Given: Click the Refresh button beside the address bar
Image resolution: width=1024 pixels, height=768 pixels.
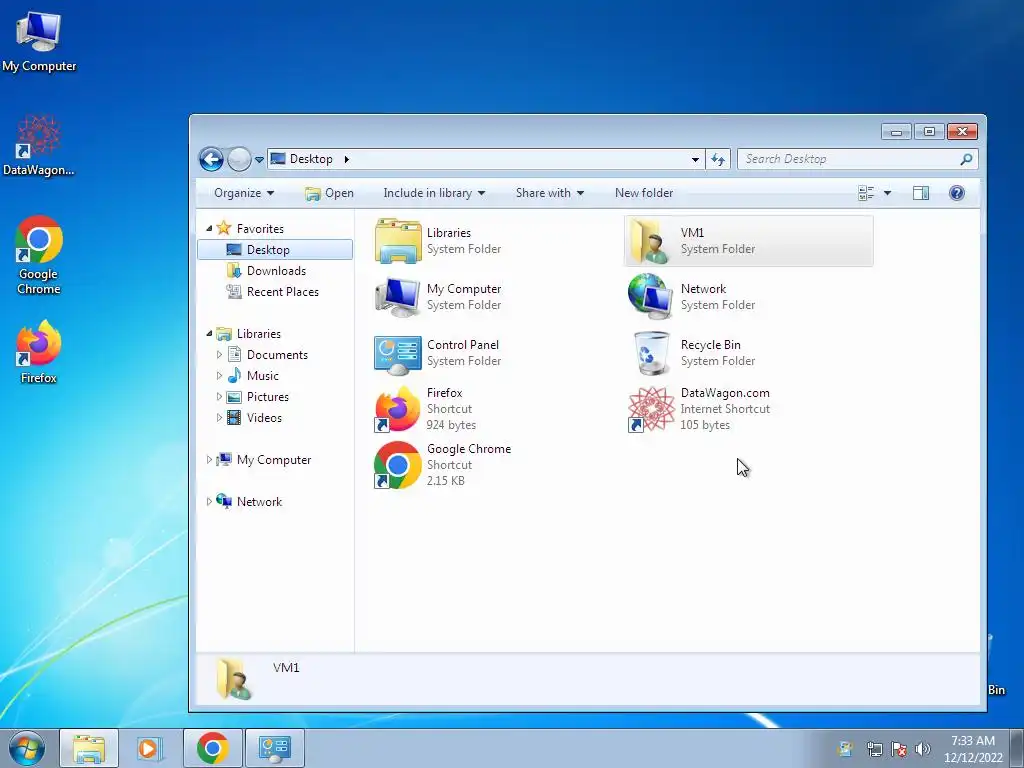Looking at the screenshot, I should 718,159.
